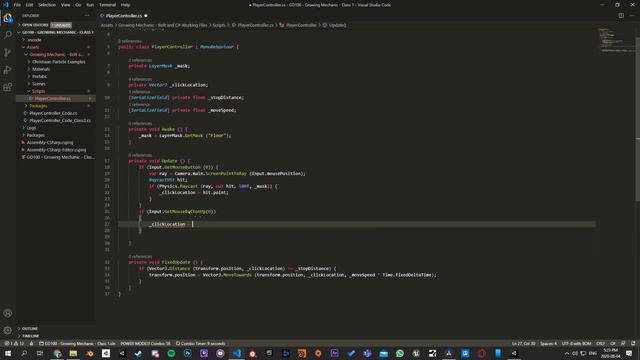Click the split editor icon
The width and height of the screenshot is (640, 360).
[621, 16]
